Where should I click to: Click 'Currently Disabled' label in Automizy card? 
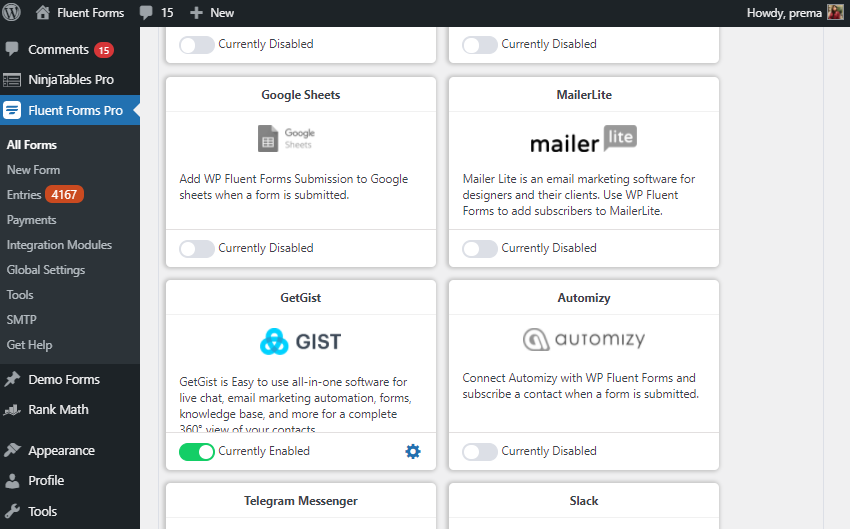coord(549,451)
